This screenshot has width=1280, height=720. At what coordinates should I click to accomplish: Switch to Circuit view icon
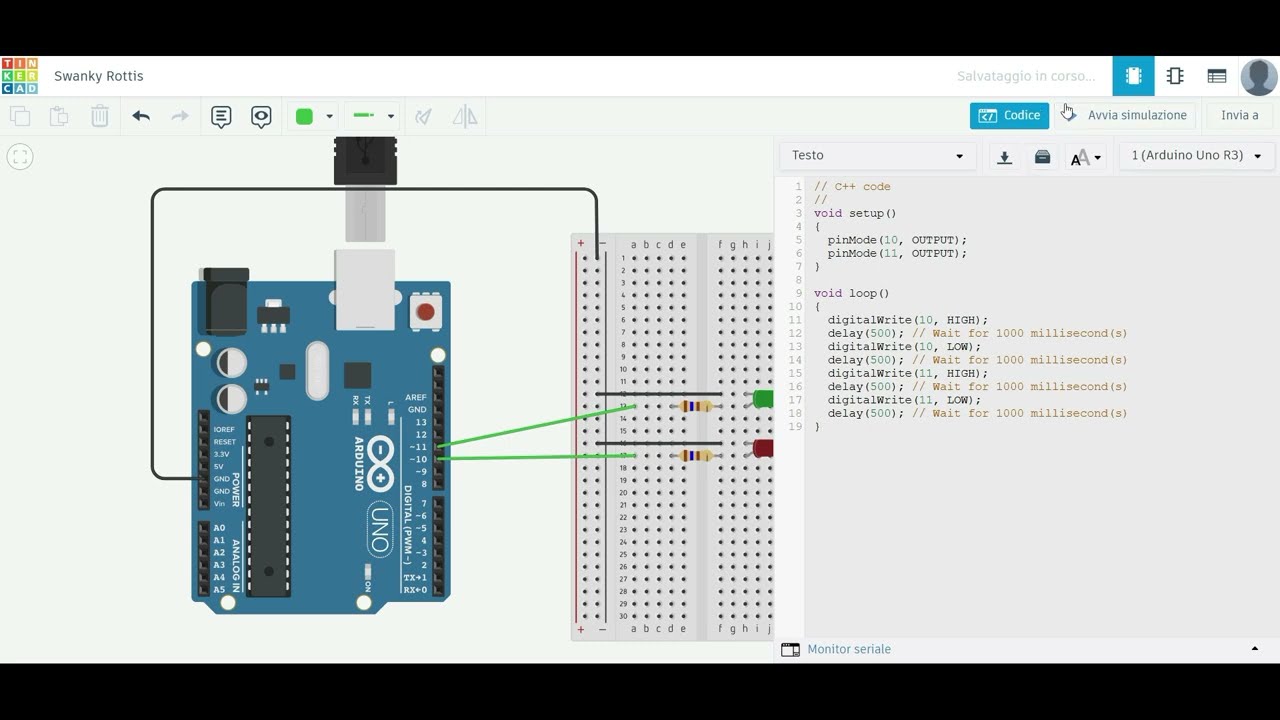coord(1133,76)
